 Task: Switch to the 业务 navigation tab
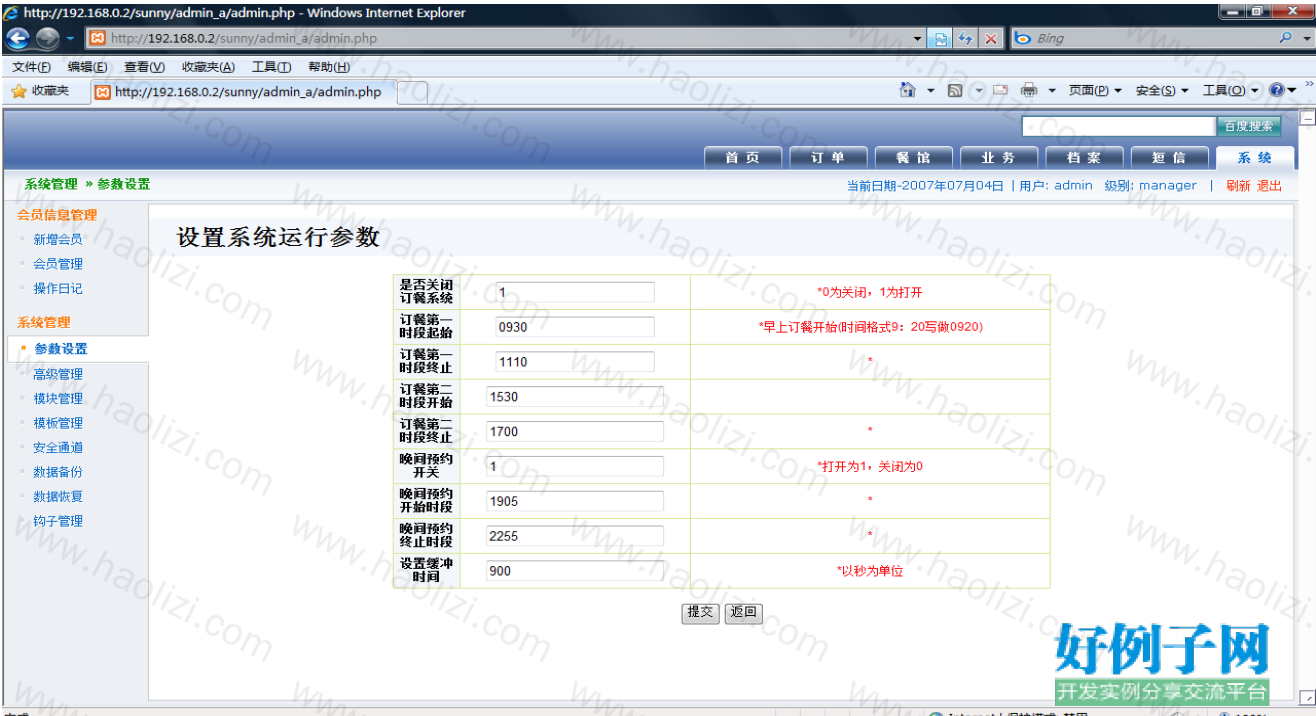pyautogui.click(x=997, y=158)
